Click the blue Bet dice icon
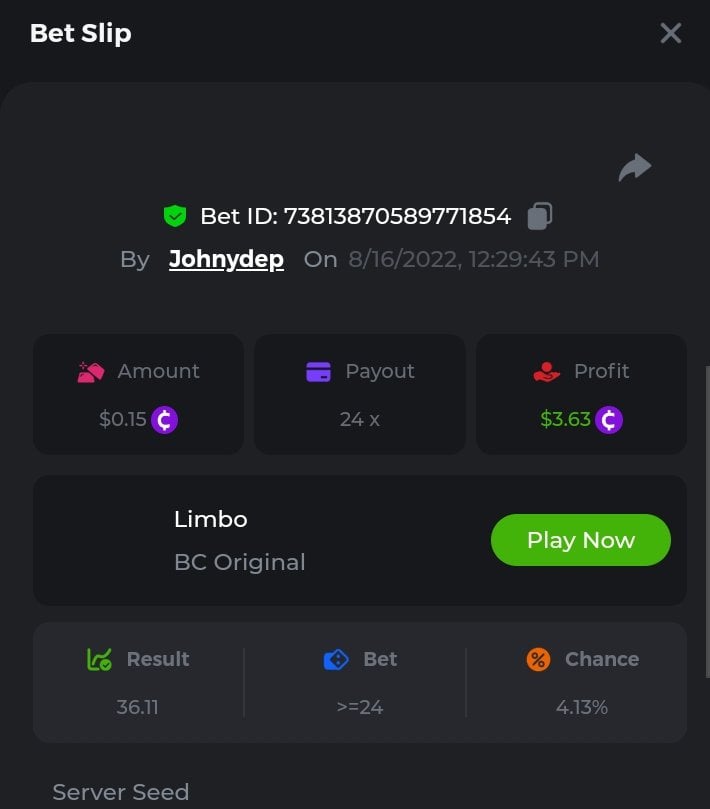The width and height of the screenshot is (710, 809). pyautogui.click(x=336, y=659)
